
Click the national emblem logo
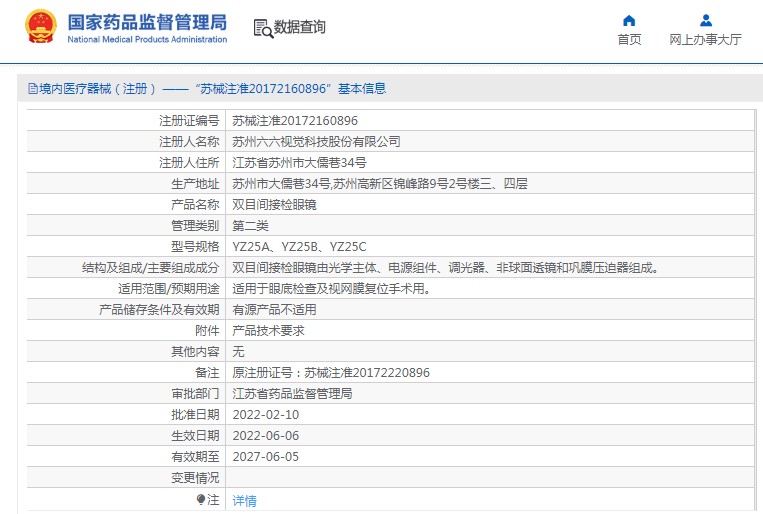click(x=41, y=27)
